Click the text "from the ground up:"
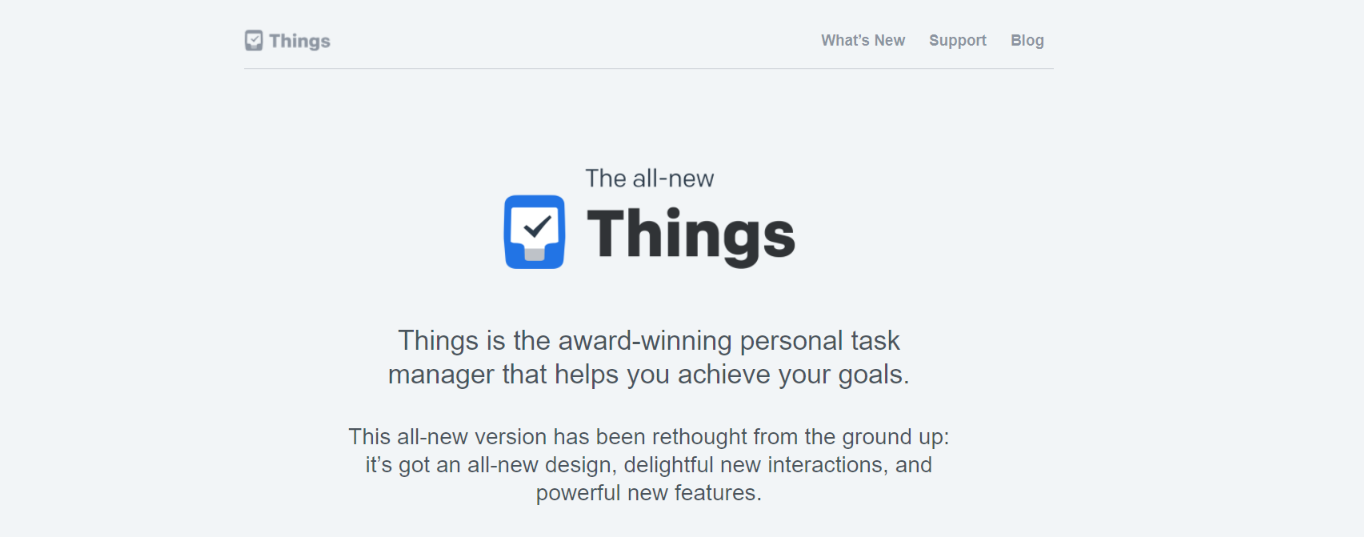 (x=852, y=437)
